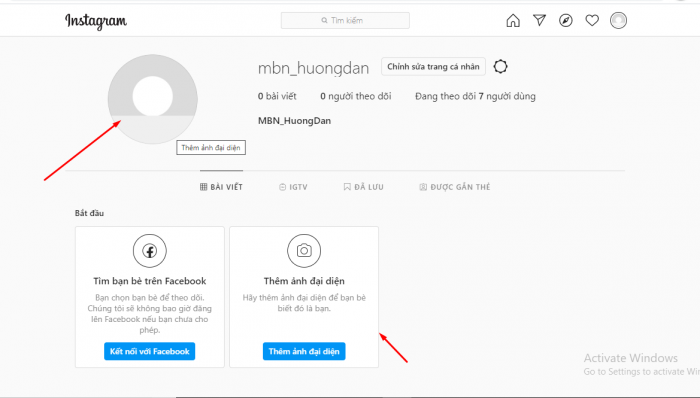The width and height of the screenshot is (700, 398).
Task: Click Kết nối với Facebook button
Action: tap(150, 351)
